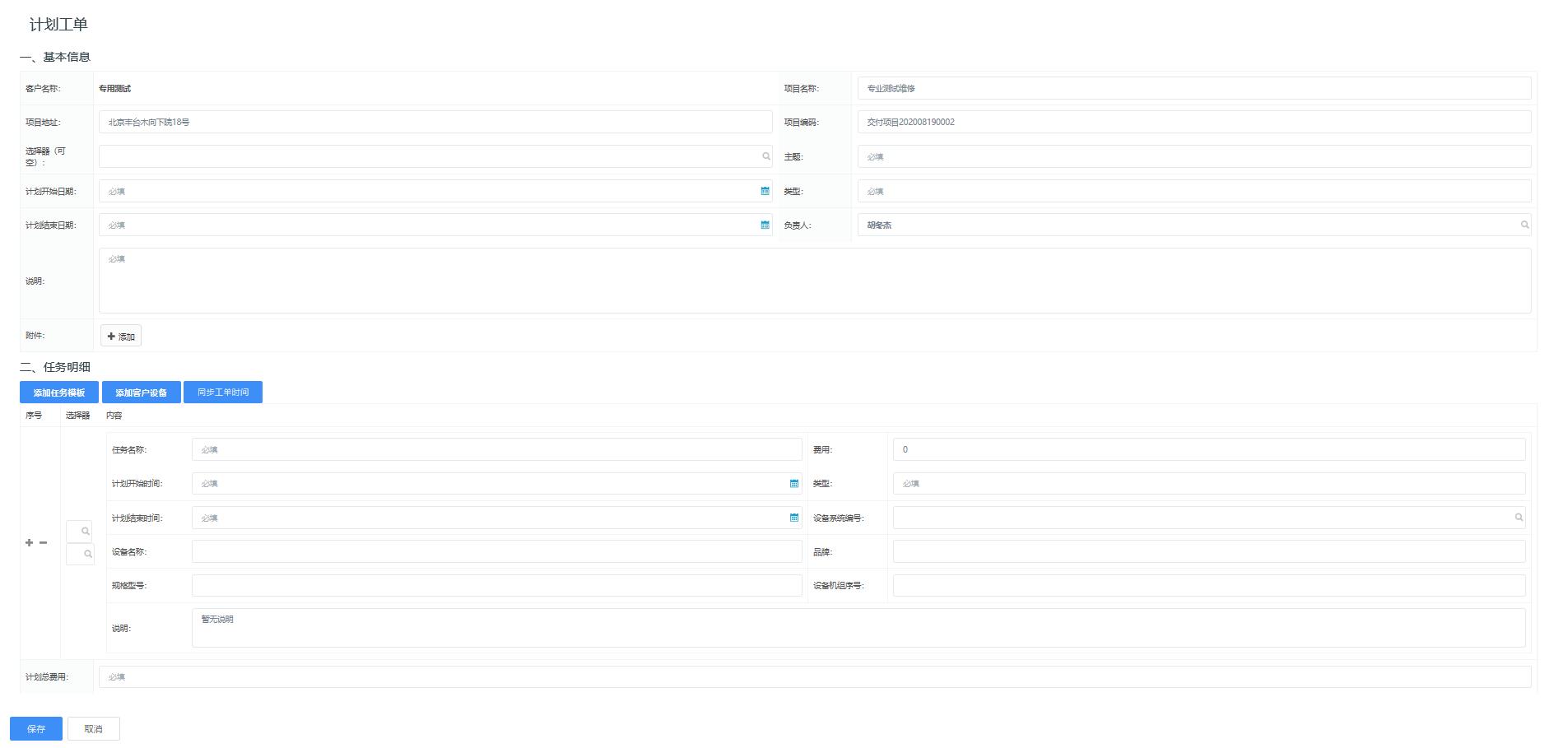Open calendar for task 计划结束时间

(x=793, y=518)
